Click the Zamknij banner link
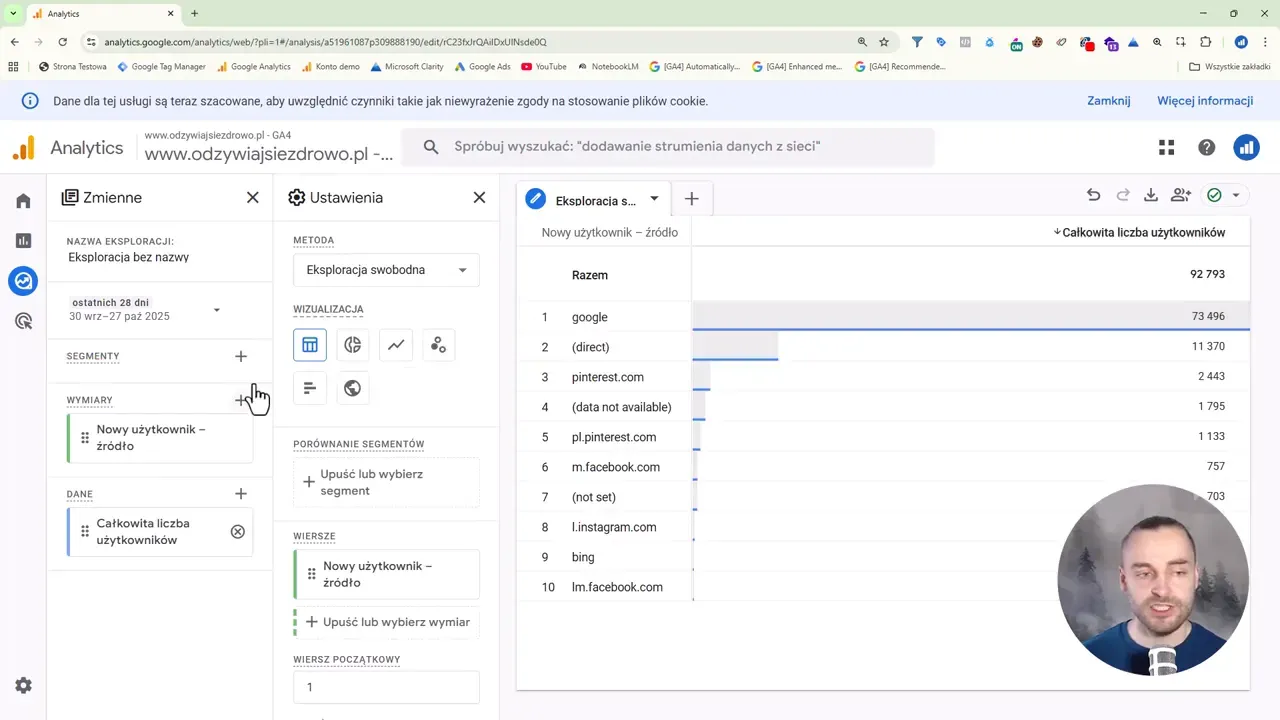Image resolution: width=1280 pixels, height=720 pixels. click(x=1109, y=101)
